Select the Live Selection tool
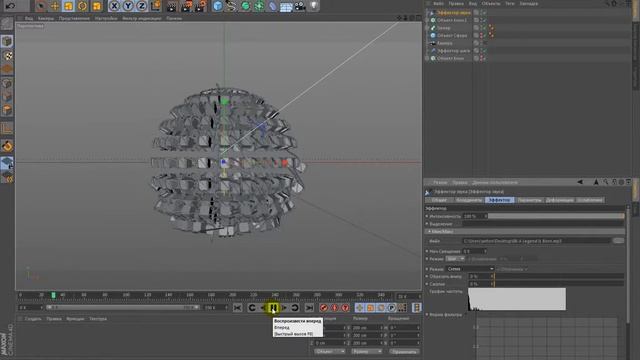This screenshot has width=640, height=360. (40, 6)
